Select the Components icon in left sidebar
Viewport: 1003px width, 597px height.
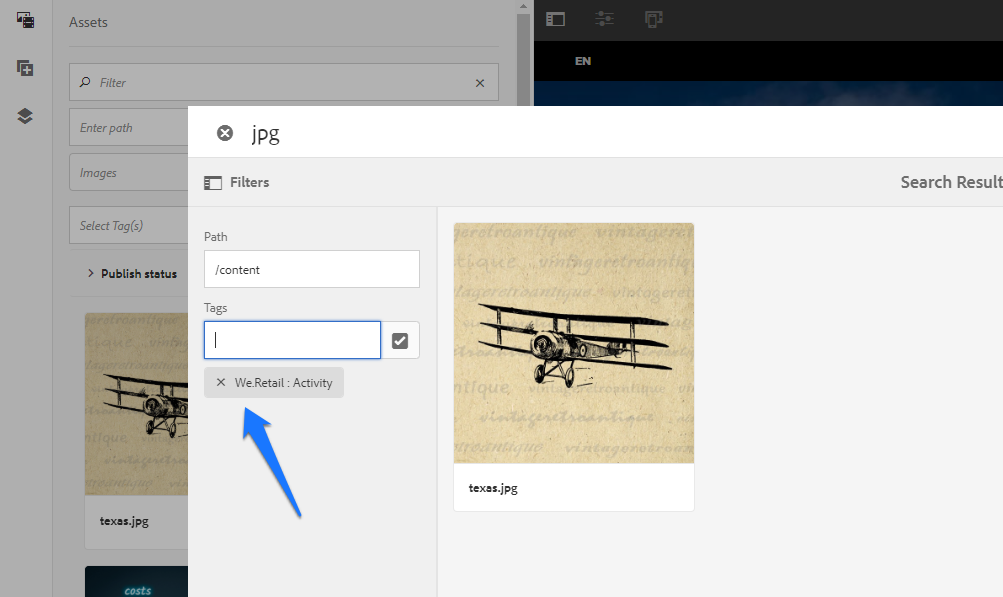23,67
